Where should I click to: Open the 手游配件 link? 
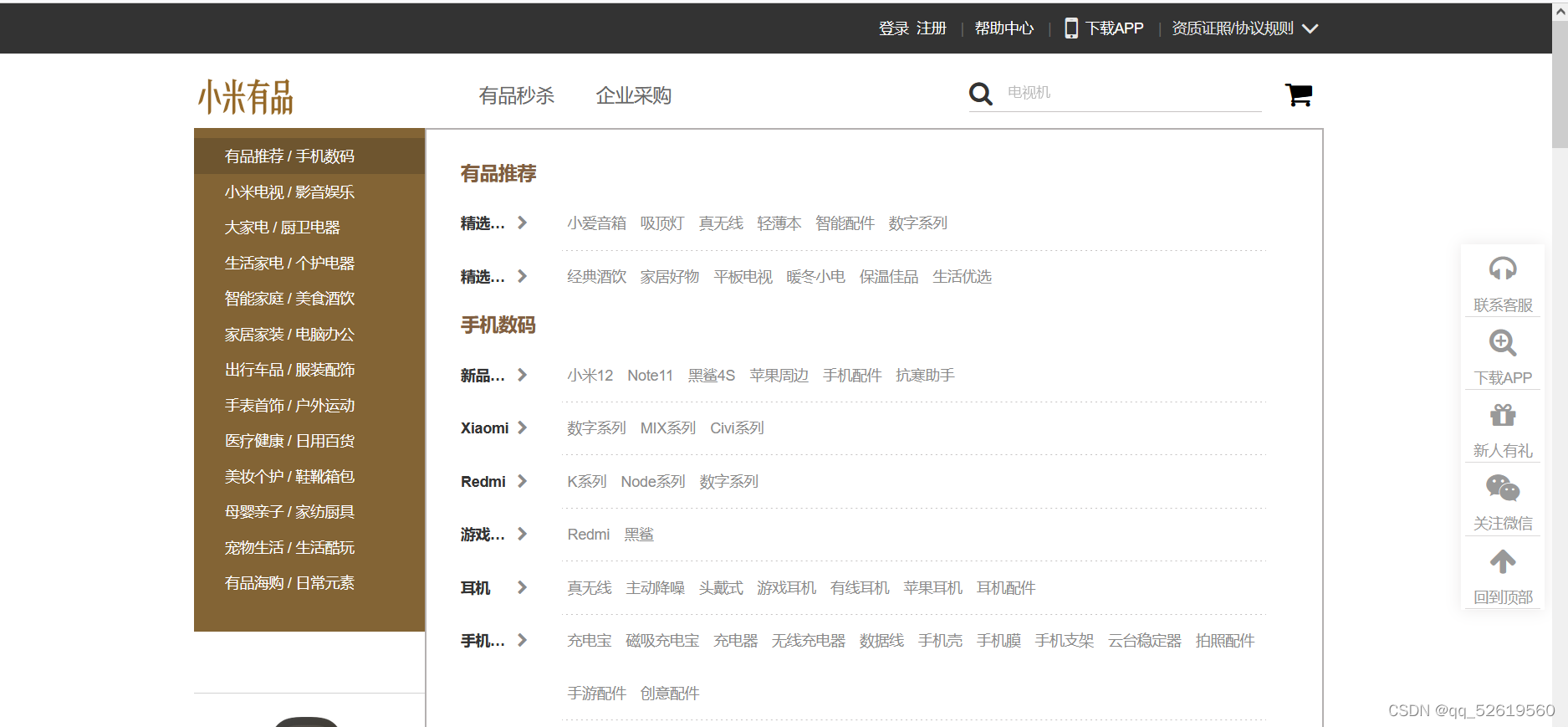(x=597, y=694)
